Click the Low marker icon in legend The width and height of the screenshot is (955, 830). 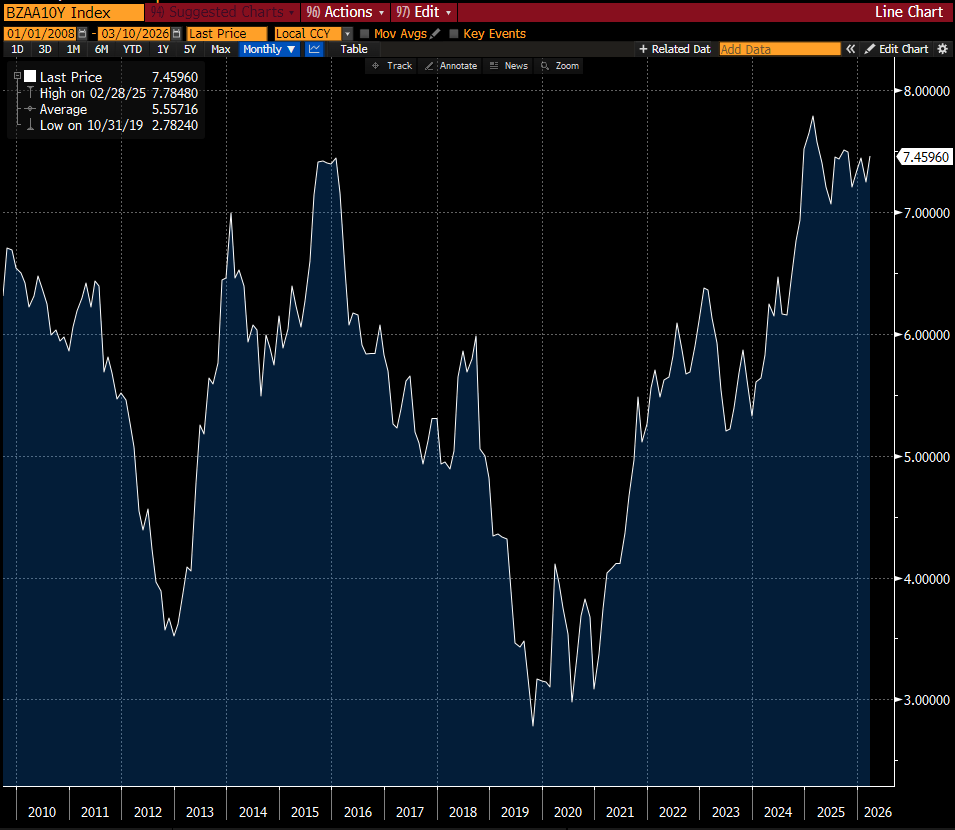[x=30, y=125]
